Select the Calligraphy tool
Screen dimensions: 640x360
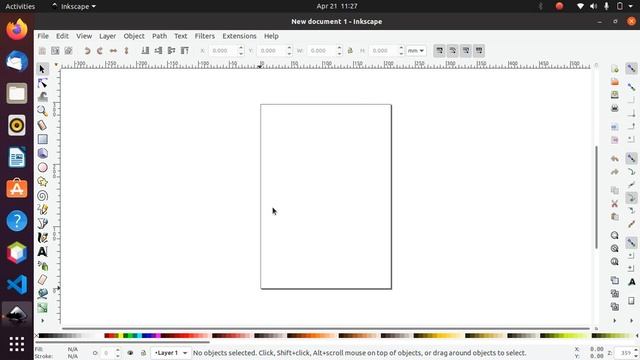click(42, 238)
